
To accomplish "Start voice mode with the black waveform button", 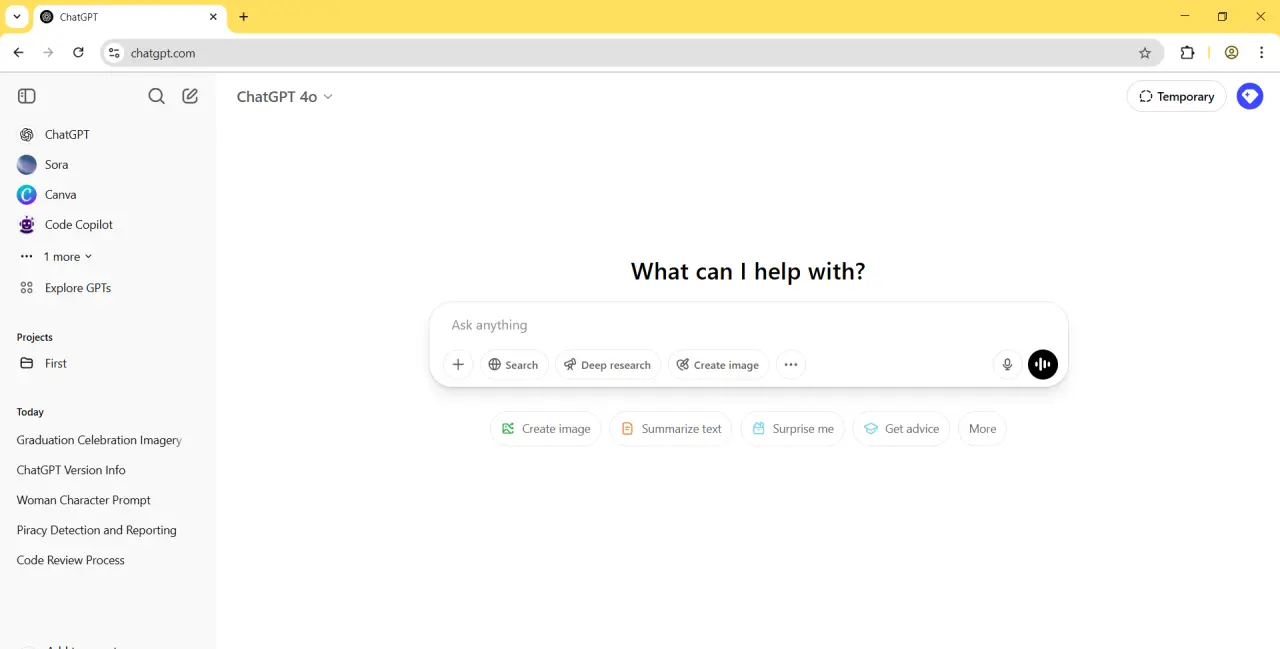I will (x=1043, y=365).
